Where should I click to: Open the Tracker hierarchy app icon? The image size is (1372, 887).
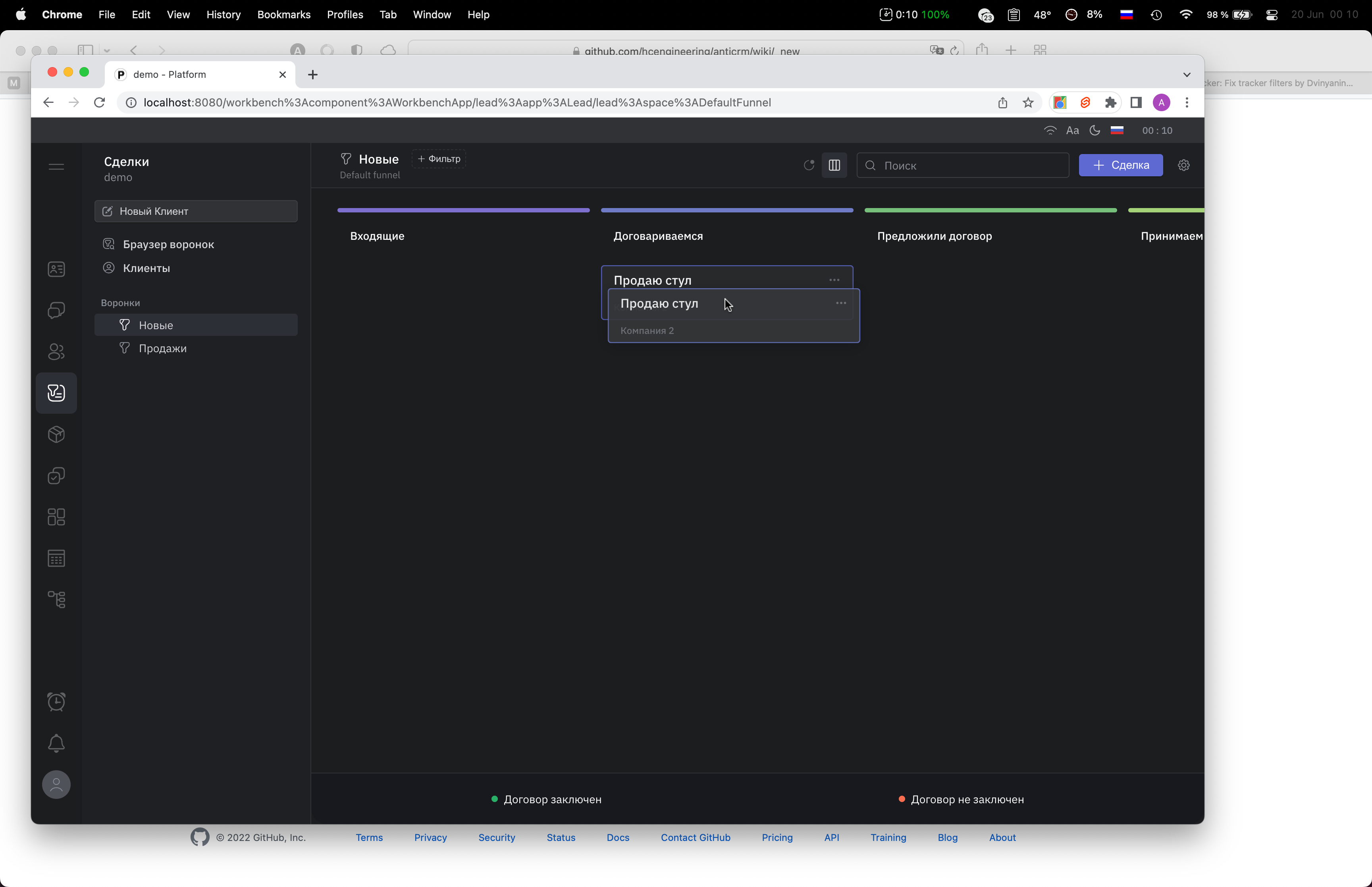pos(56,600)
